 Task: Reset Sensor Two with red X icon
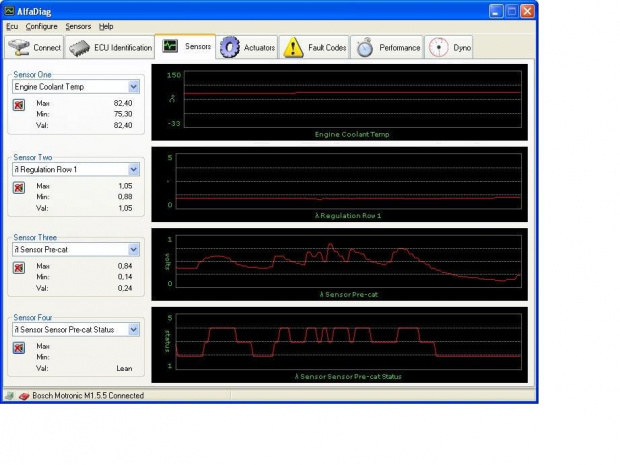point(19,188)
